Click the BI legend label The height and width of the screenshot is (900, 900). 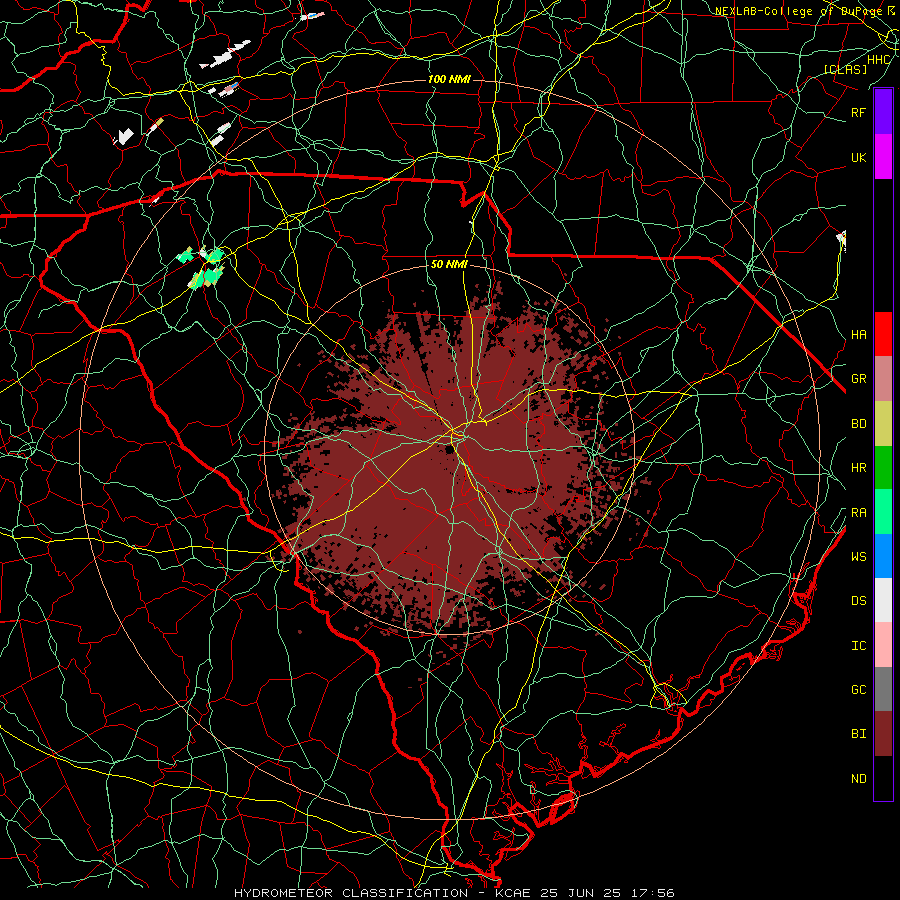859,734
